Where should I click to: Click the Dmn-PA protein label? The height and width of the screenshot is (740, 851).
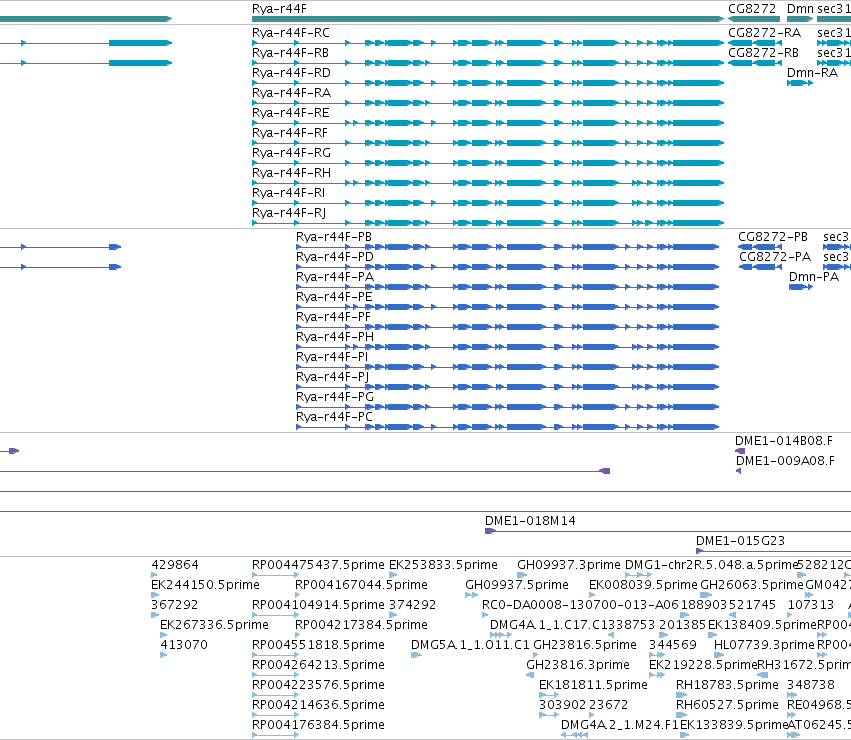pyautogui.click(x=814, y=277)
